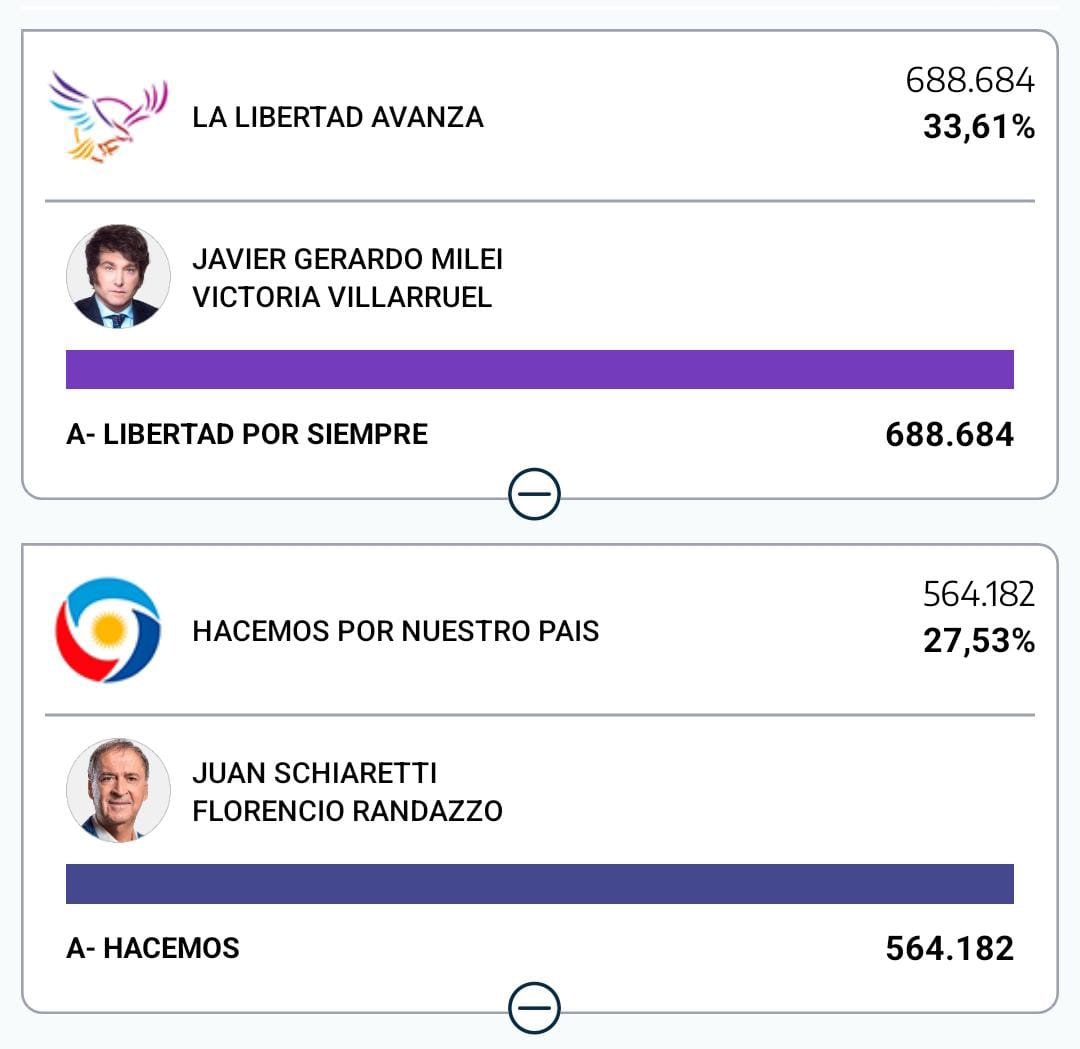Screen dimensions: 1080x1049
Task: Click the purple Libertad Por Siempre bar
Action: click(x=540, y=369)
